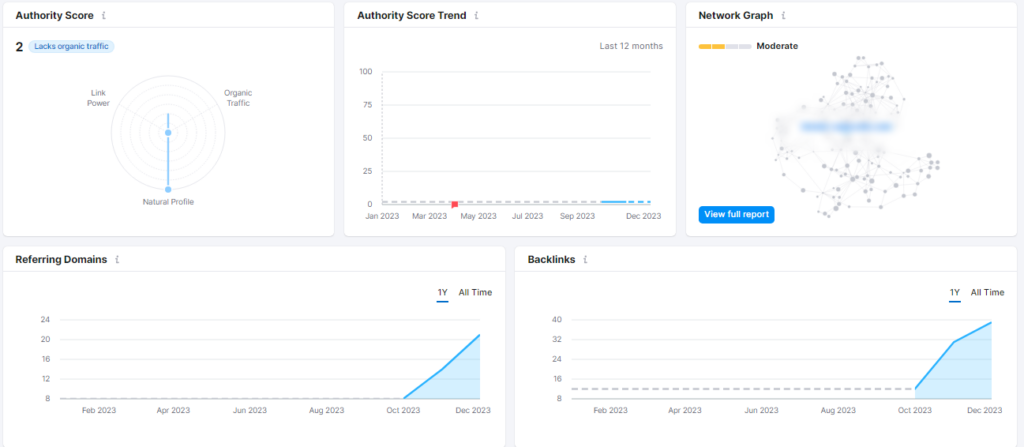Click the Natural Profile point on radar chart

[168, 190]
